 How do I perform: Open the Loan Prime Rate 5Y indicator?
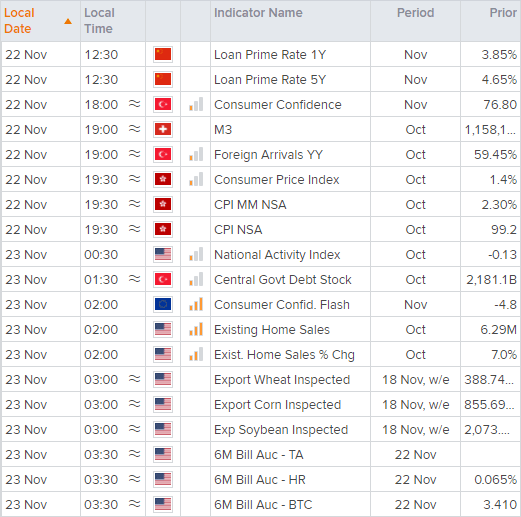pos(270,80)
